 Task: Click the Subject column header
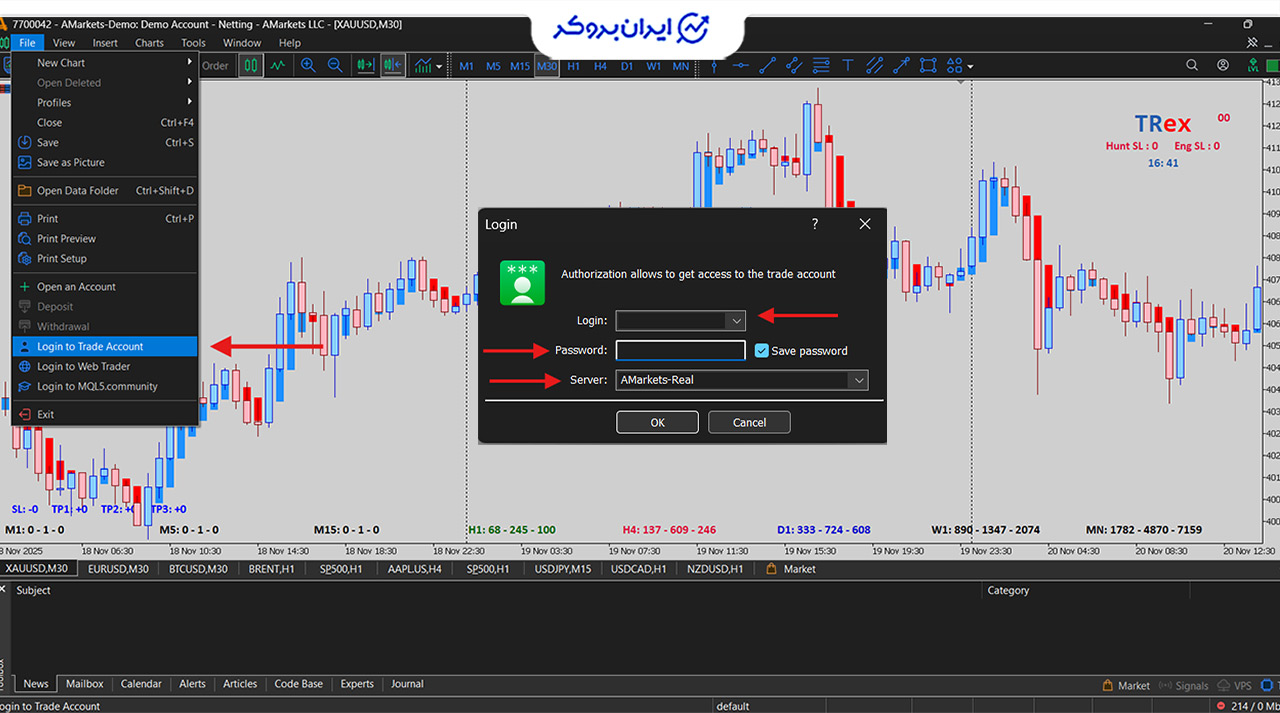[34, 590]
